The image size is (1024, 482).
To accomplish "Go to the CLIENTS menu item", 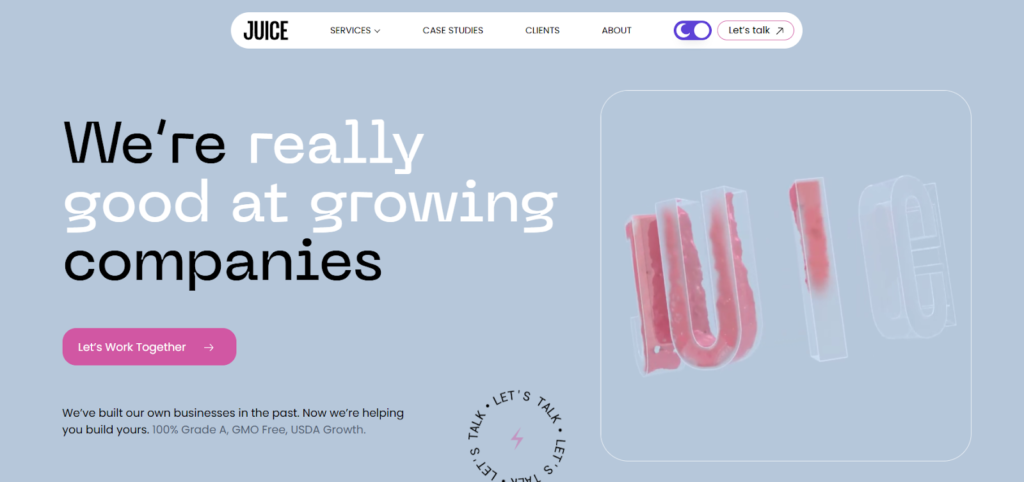I will click(x=542, y=30).
